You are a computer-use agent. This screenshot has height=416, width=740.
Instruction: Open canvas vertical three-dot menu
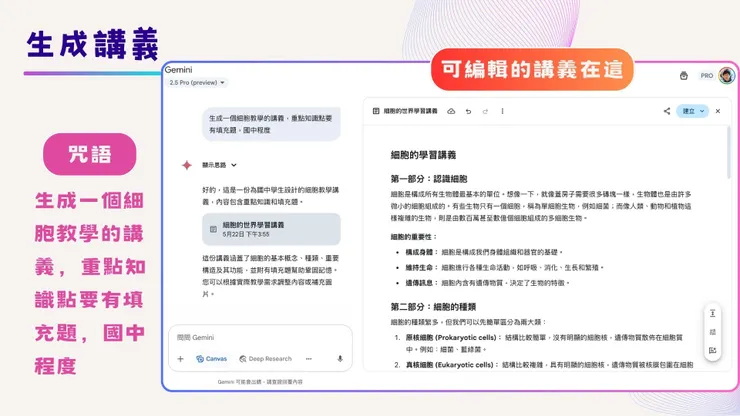[x=502, y=111]
